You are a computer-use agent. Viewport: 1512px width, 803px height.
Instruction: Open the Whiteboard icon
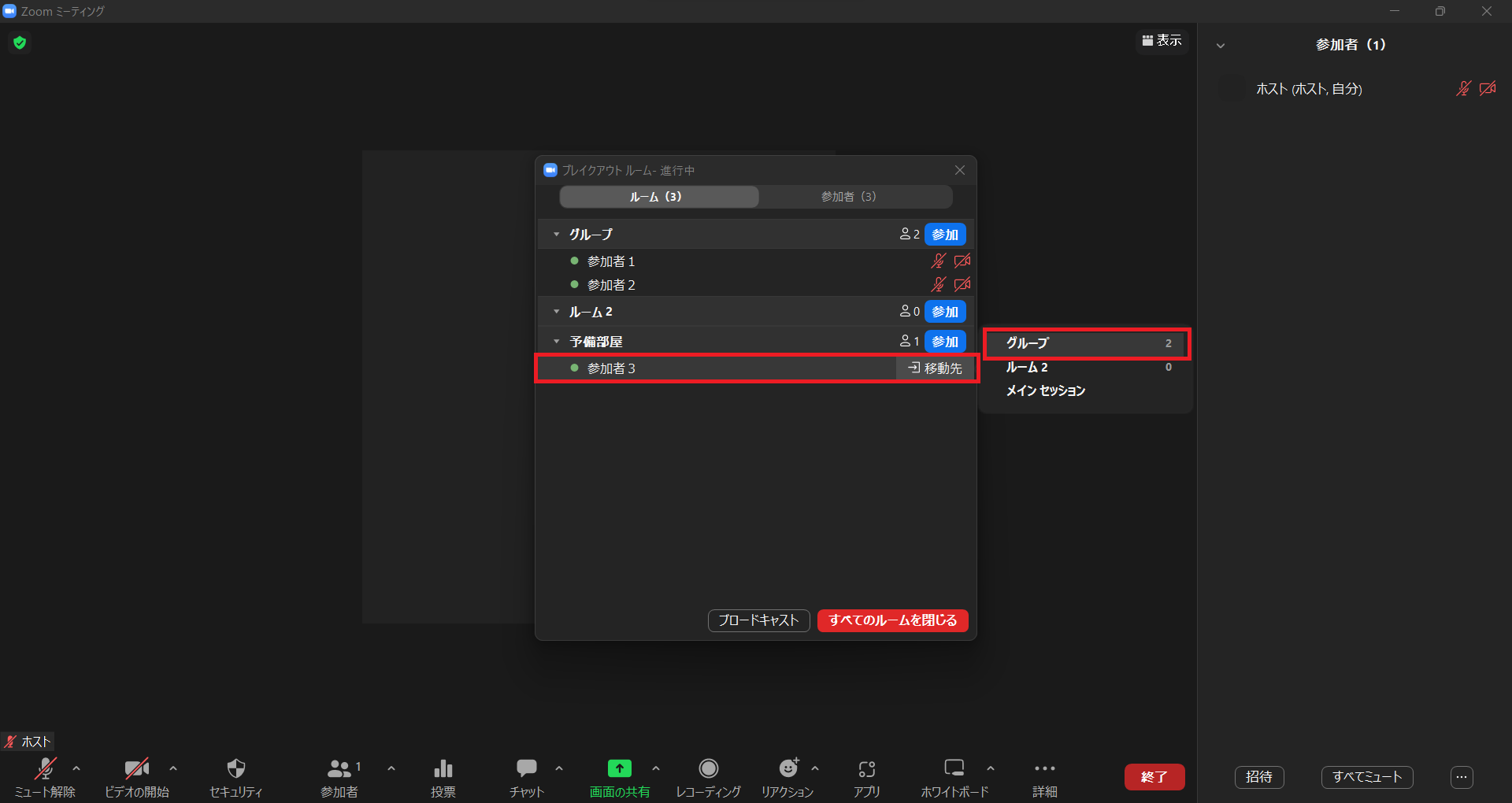coord(954,769)
